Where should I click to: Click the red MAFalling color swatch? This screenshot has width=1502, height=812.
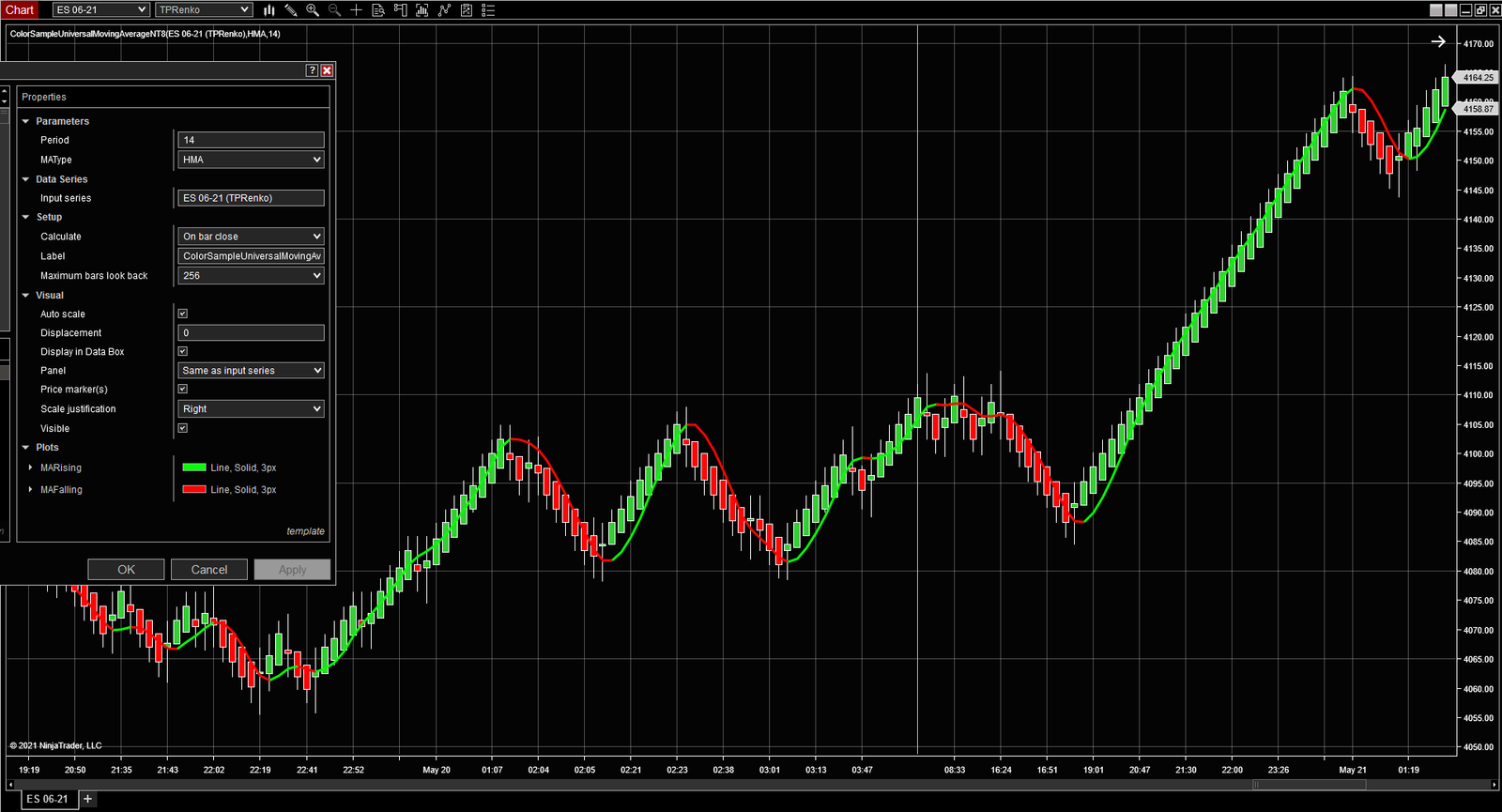tap(194, 489)
